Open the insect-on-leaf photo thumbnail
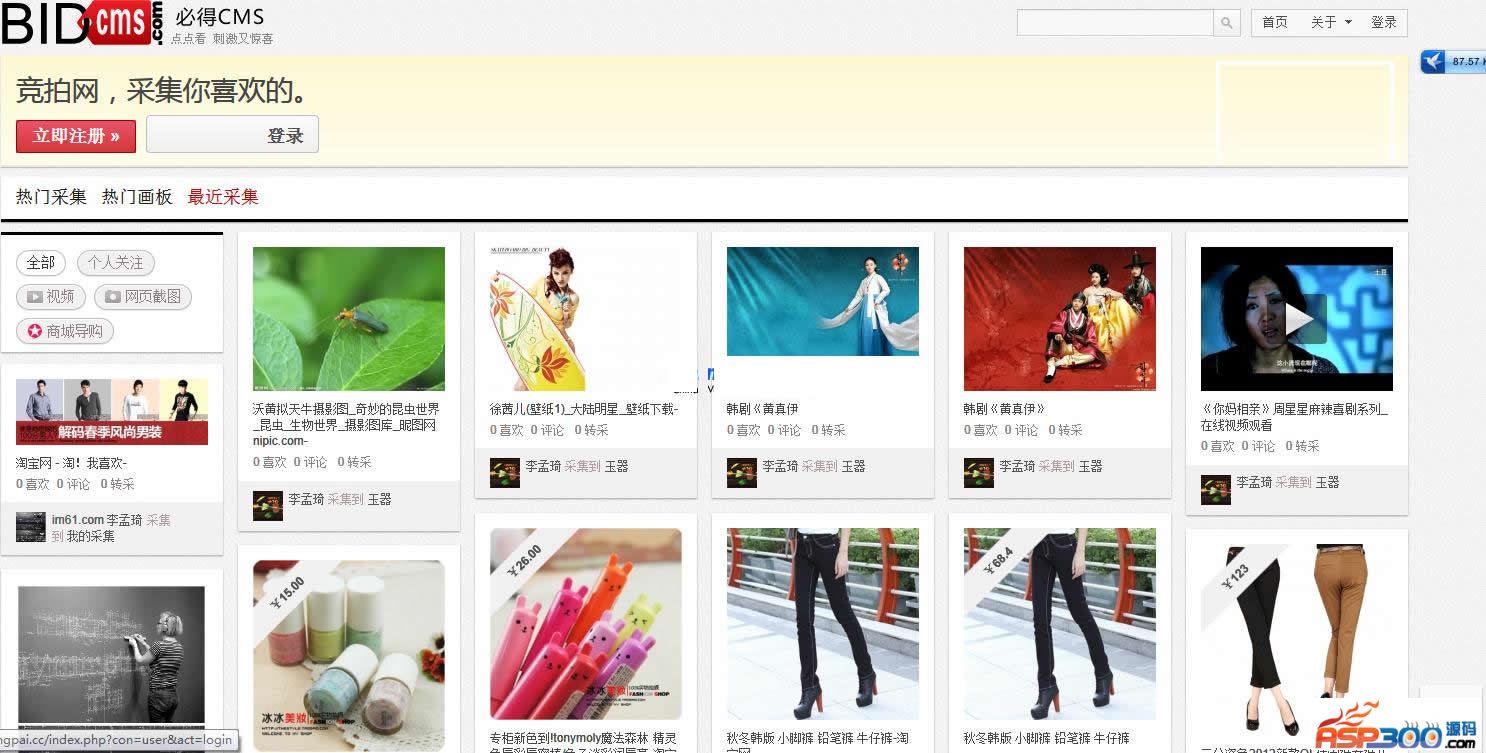 [349, 319]
